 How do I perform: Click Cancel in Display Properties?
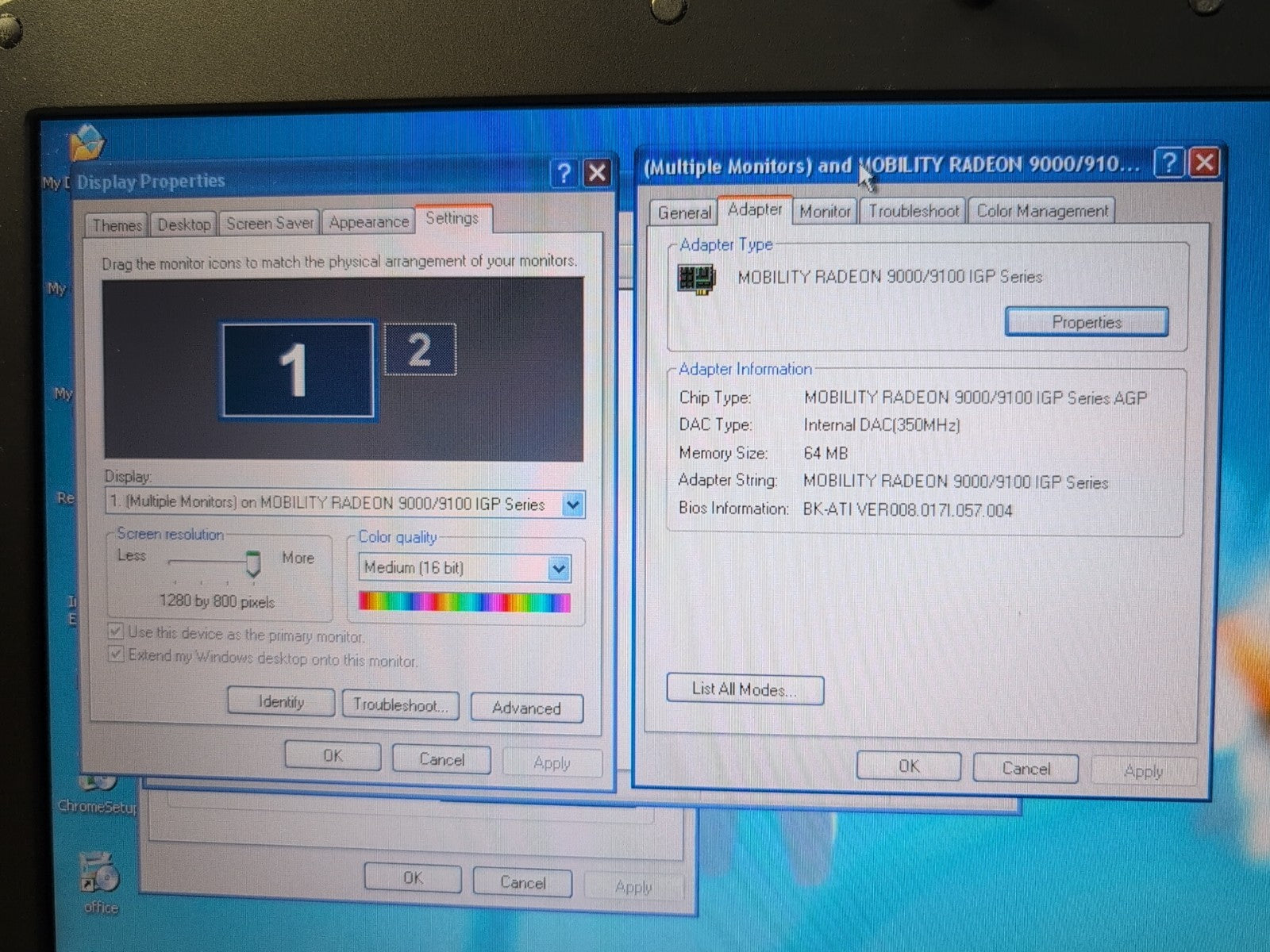coord(441,760)
